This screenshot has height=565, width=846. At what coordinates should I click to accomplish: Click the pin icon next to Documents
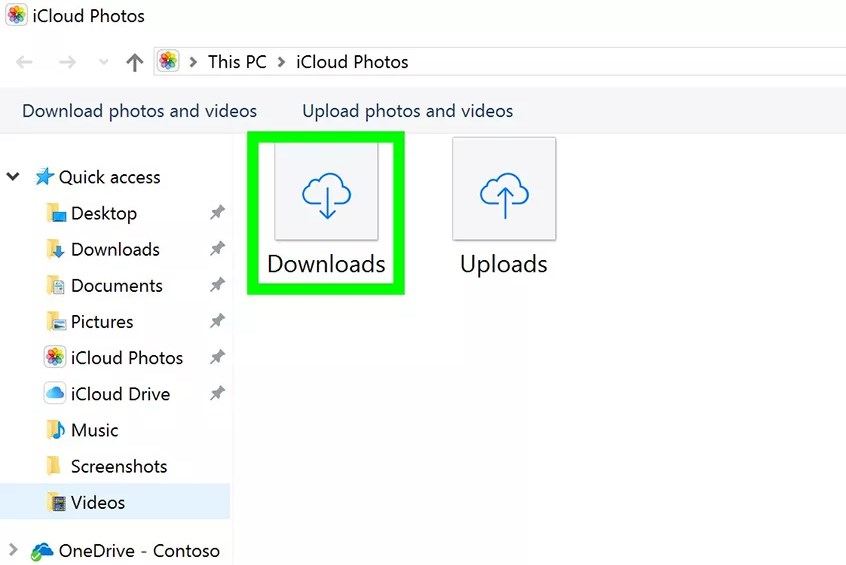(x=217, y=284)
